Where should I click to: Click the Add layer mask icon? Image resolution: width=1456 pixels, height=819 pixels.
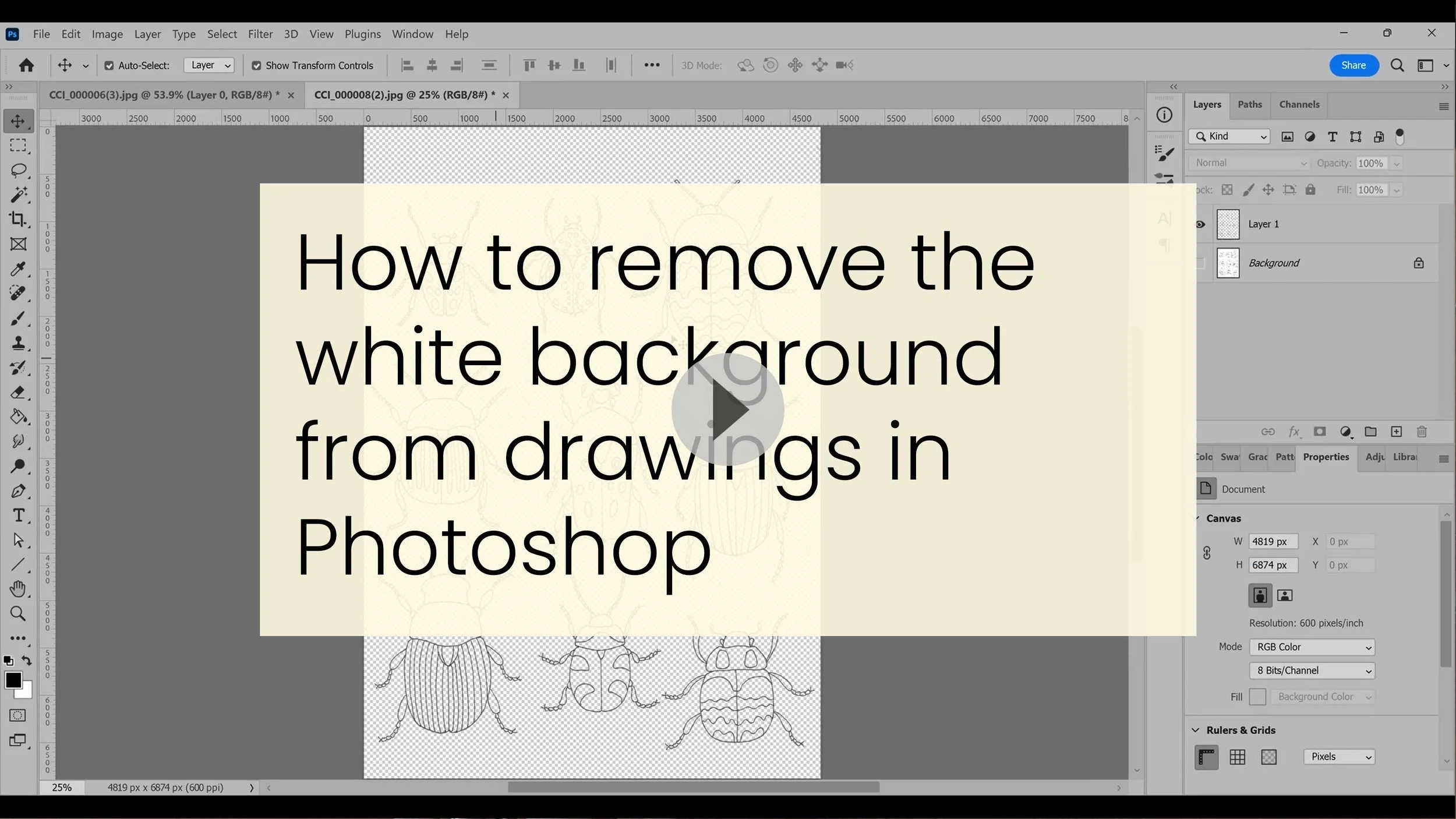coord(1319,432)
